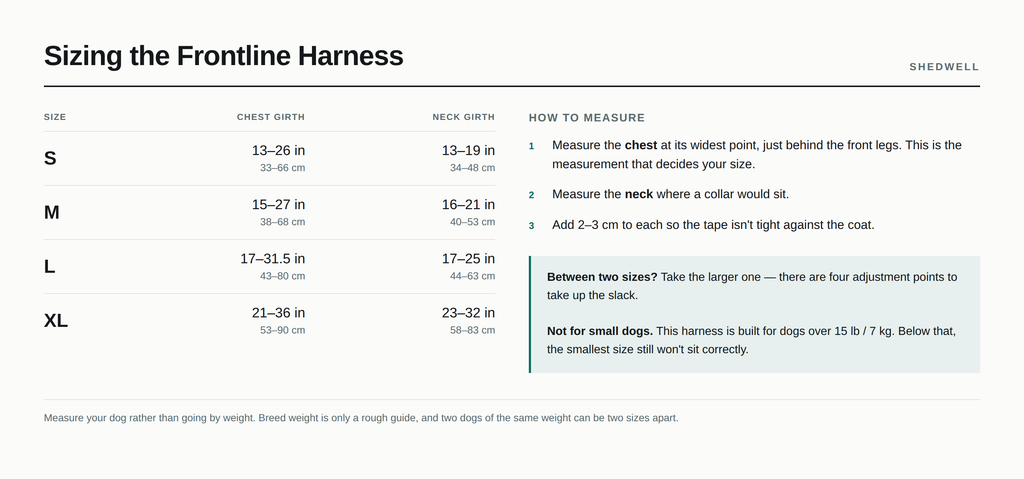Click chest girth value '15–27 in'

point(278,205)
